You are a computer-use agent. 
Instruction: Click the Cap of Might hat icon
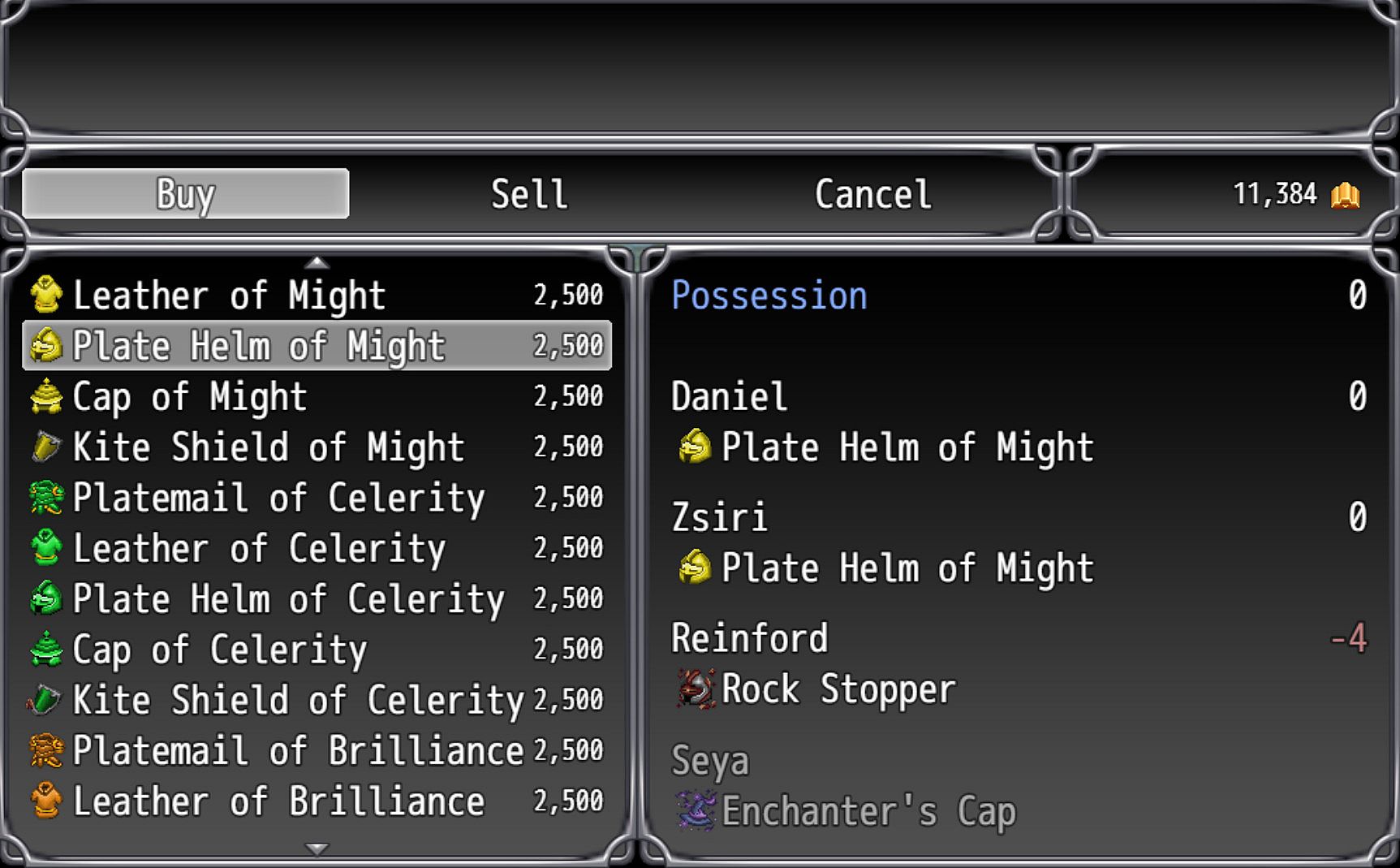pyautogui.click(x=46, y=396)
